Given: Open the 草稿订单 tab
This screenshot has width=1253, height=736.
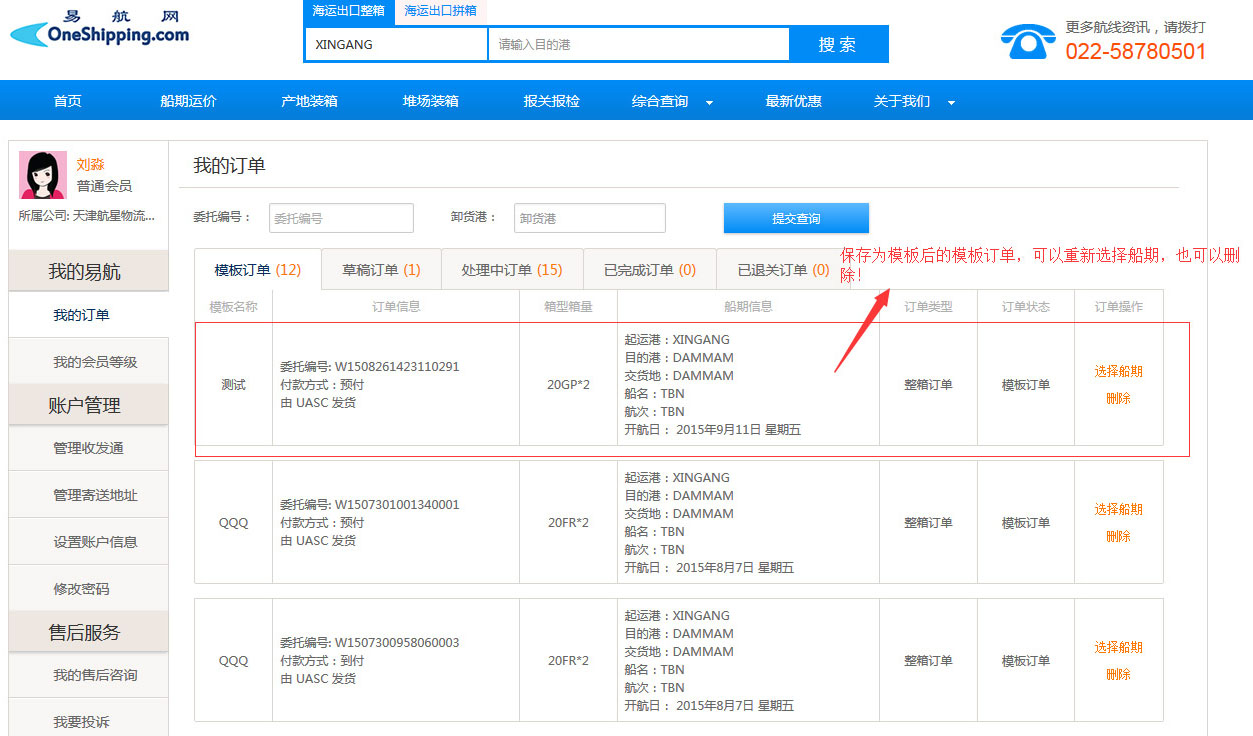Looking at the screenshot, I should (x=381, y=270).
